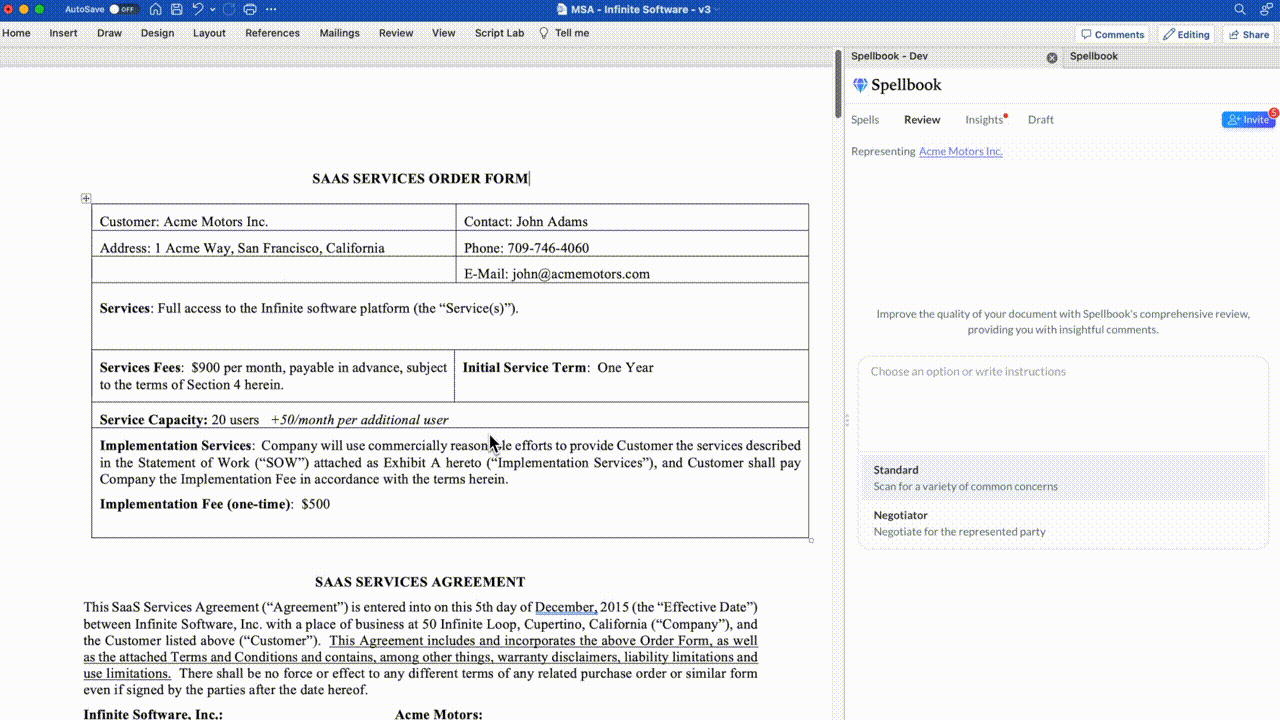Screen dimensions: 1280x720
Task: Open the Home ribbon tab
Action: [16, 33]
